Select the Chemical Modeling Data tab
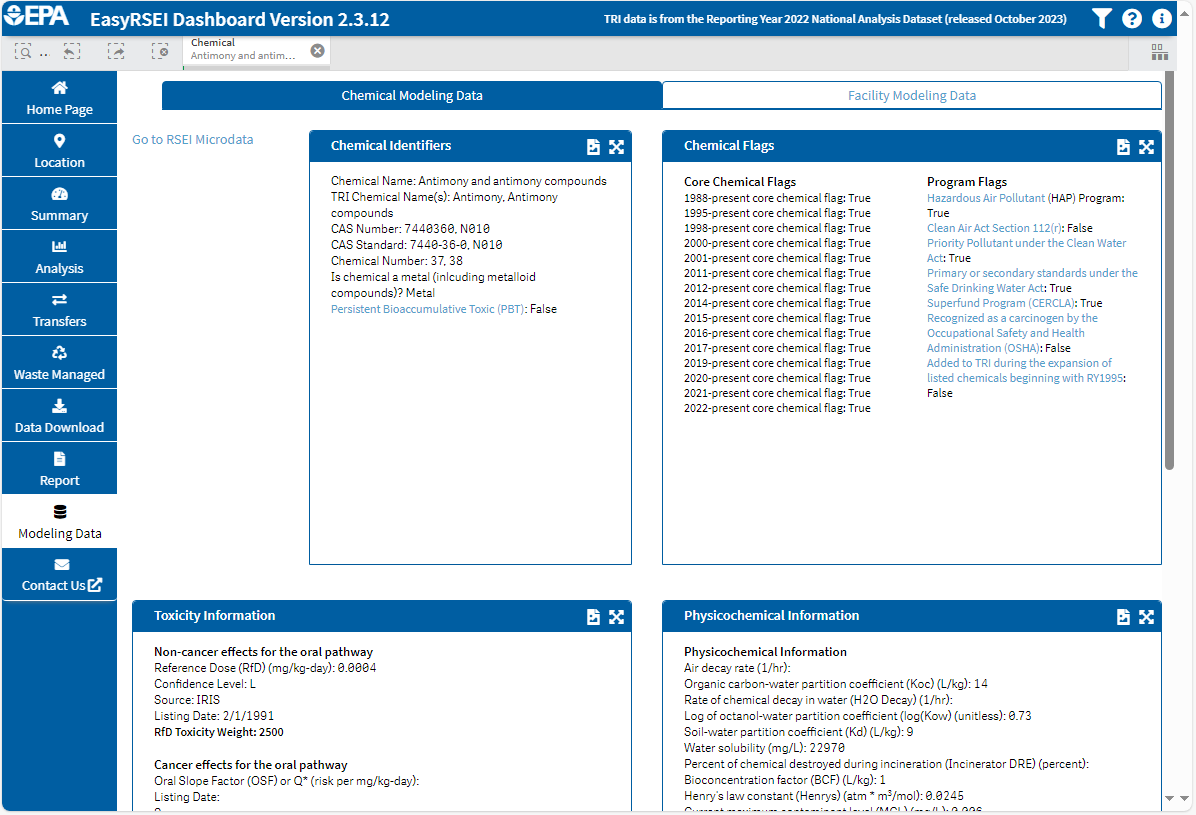The width and height of the screenshot is (1196, 815). (x=411, y=96)
